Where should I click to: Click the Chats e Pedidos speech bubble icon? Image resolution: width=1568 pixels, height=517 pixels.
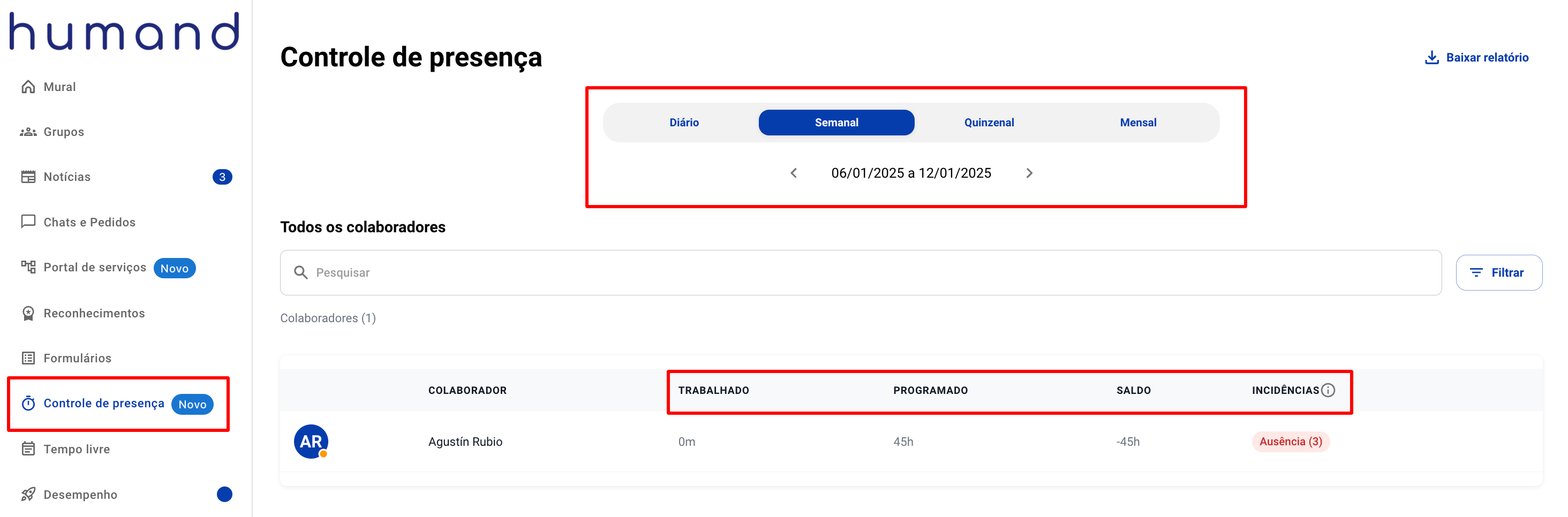[x=28, y=222]
